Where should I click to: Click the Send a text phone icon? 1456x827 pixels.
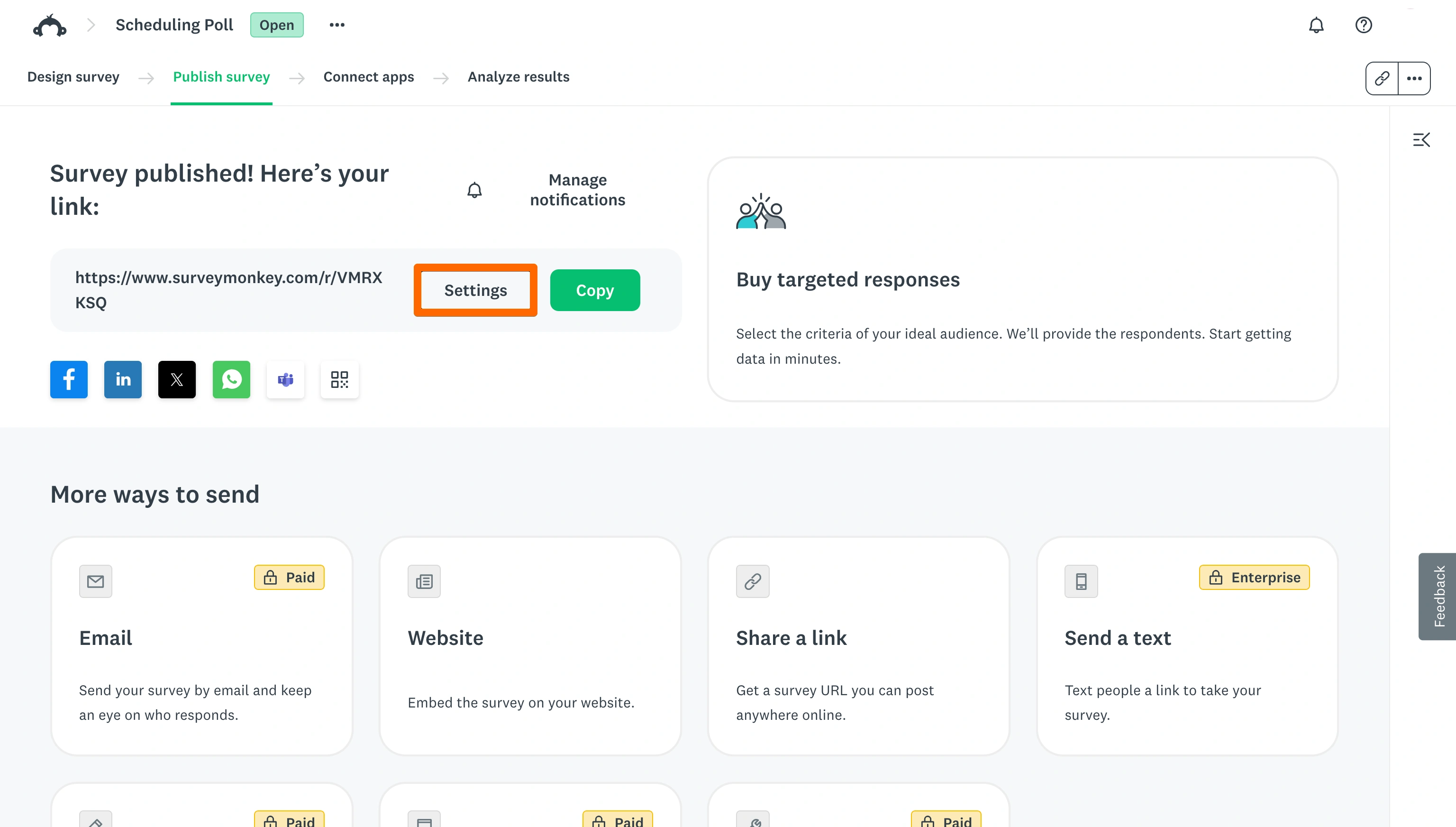click(x=1081, y=581)
